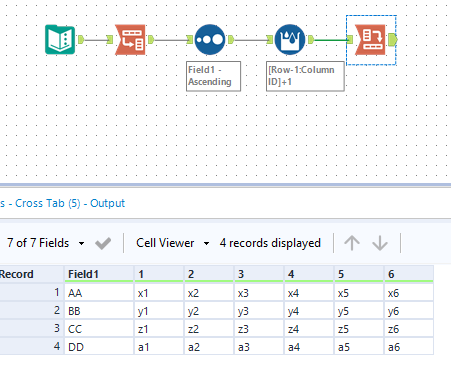Select cell 'y5'
The width and height of the screenshot is (451, 369).
(x=359, y=311)
